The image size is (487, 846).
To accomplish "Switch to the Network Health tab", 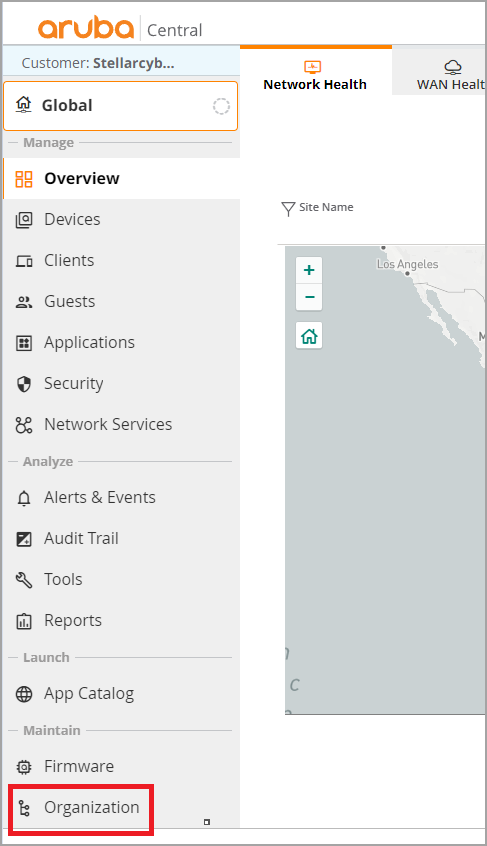I will (315, 72).
